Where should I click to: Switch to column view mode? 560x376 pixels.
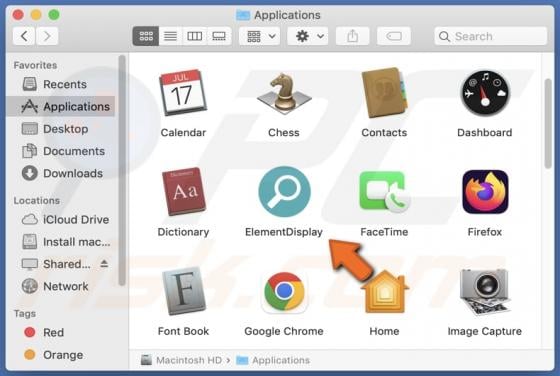pos(195,36)
